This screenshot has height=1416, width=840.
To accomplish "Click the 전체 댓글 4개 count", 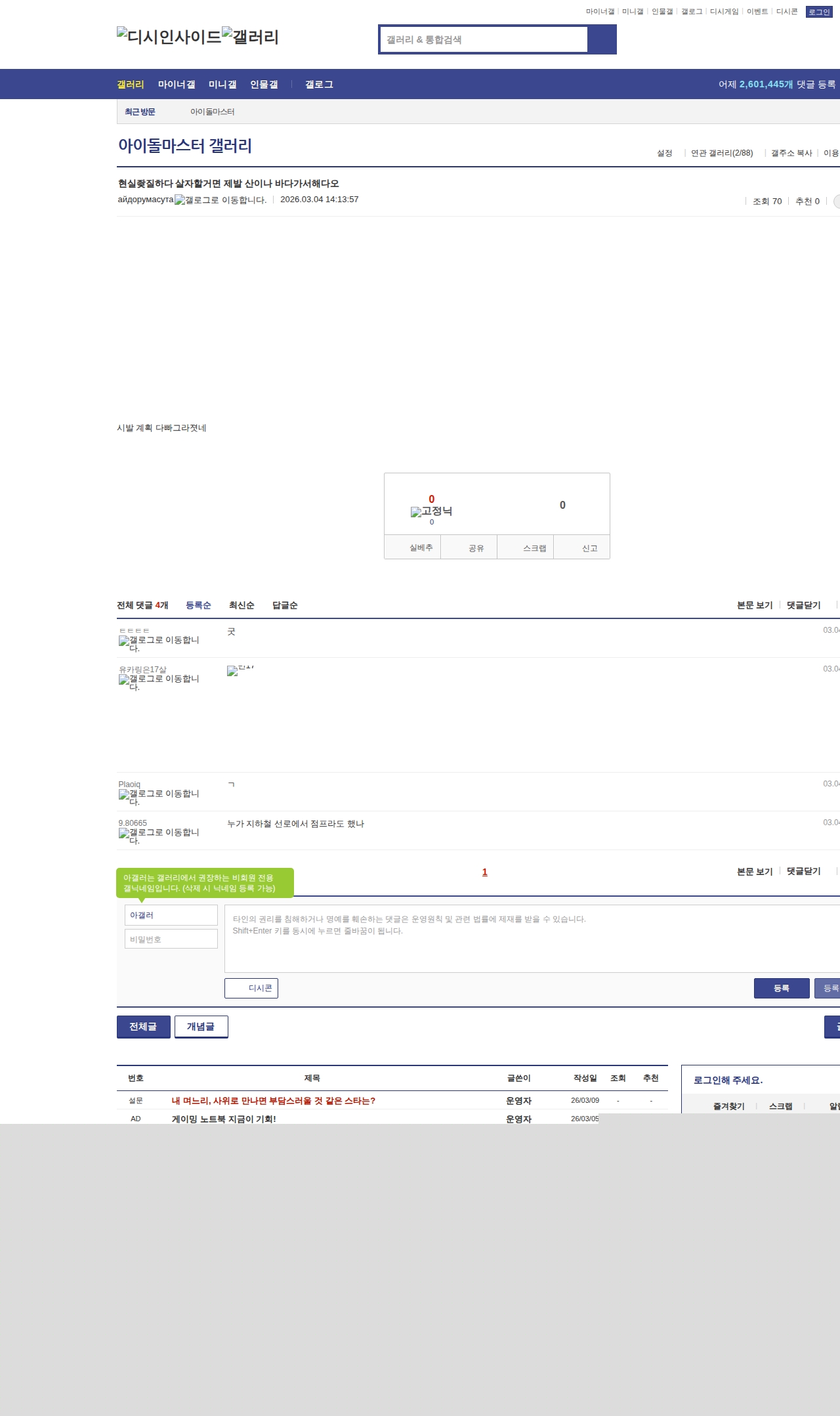I will click(x=142, y=605).
